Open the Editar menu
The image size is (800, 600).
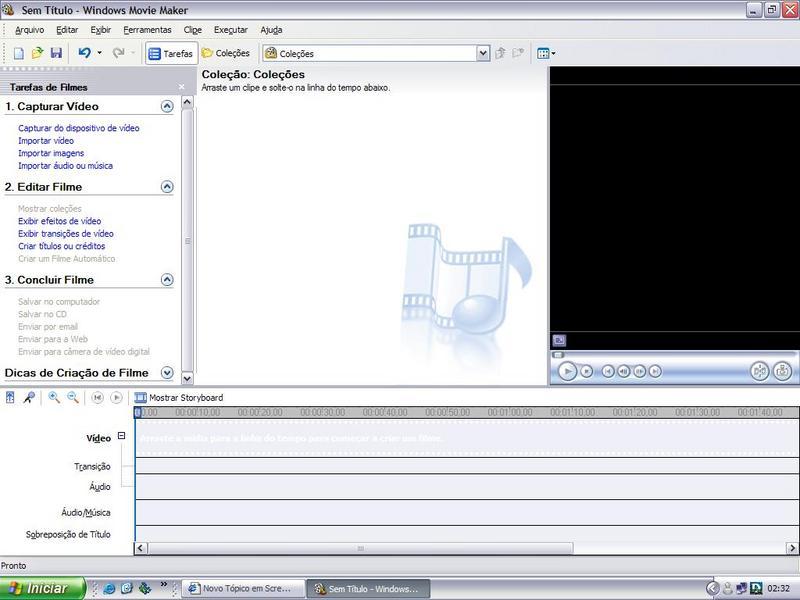point(67,30)
